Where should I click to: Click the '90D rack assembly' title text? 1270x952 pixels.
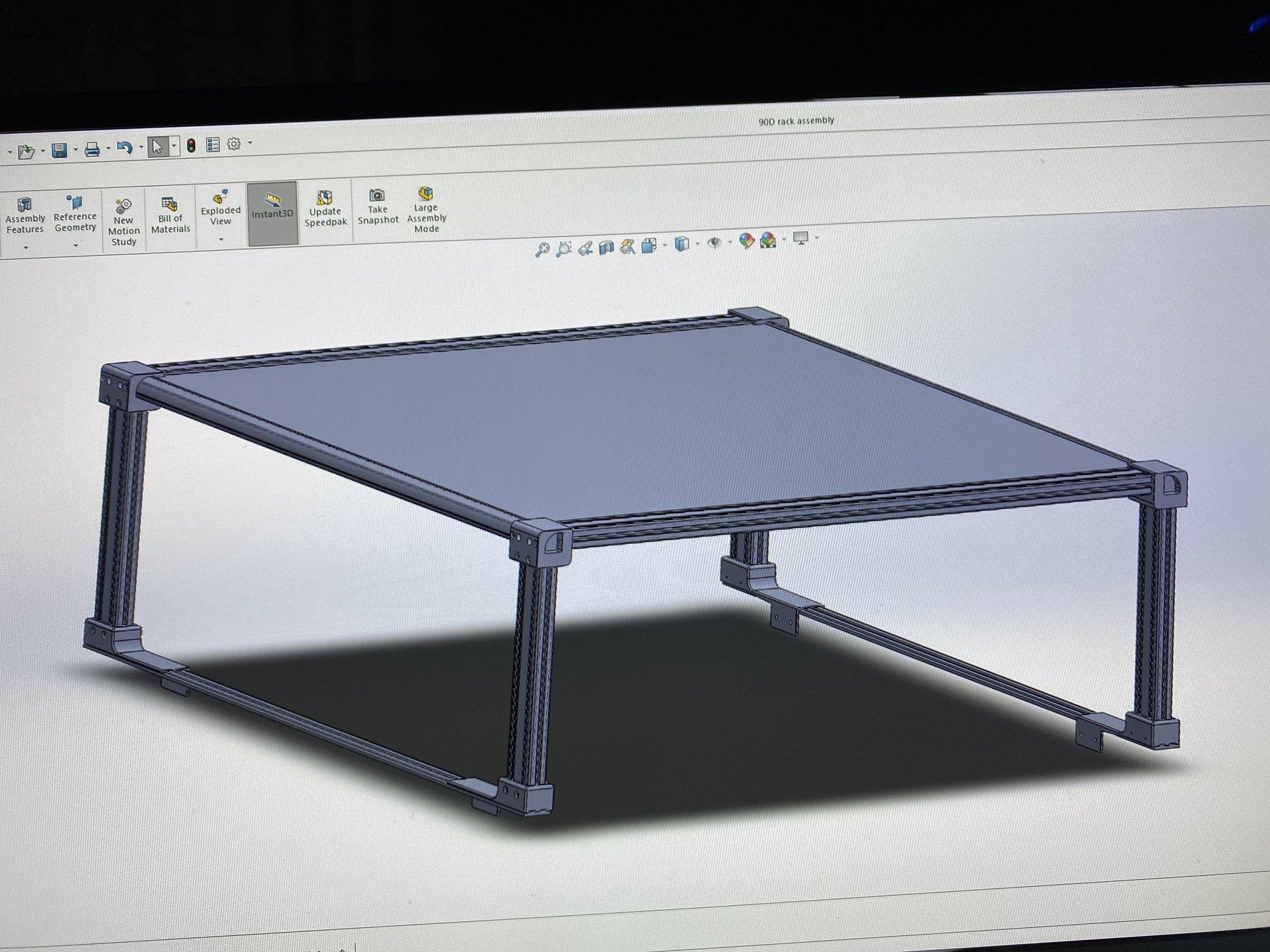(796, 121)
